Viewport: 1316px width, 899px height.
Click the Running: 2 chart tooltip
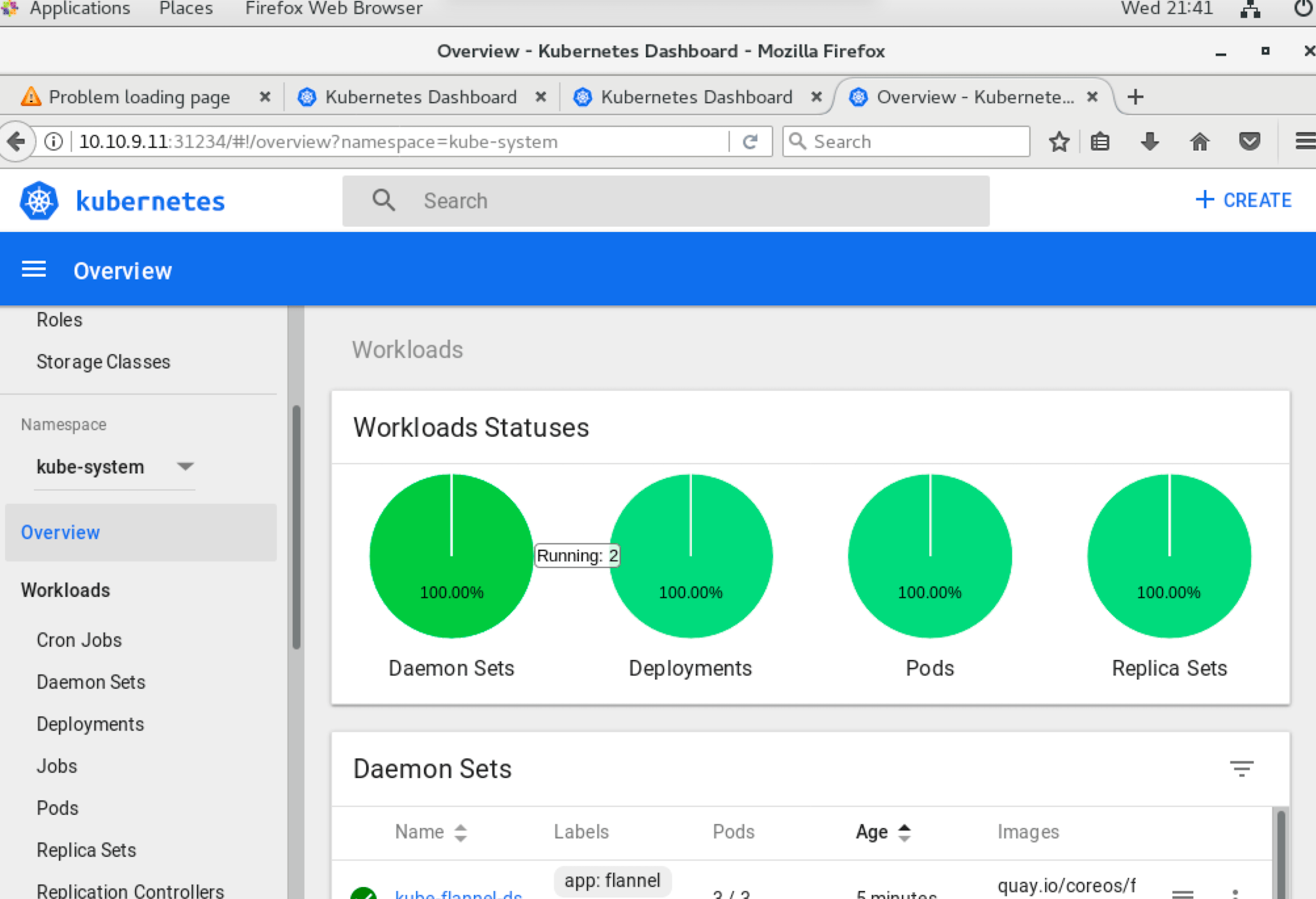[x=578, y=555]
